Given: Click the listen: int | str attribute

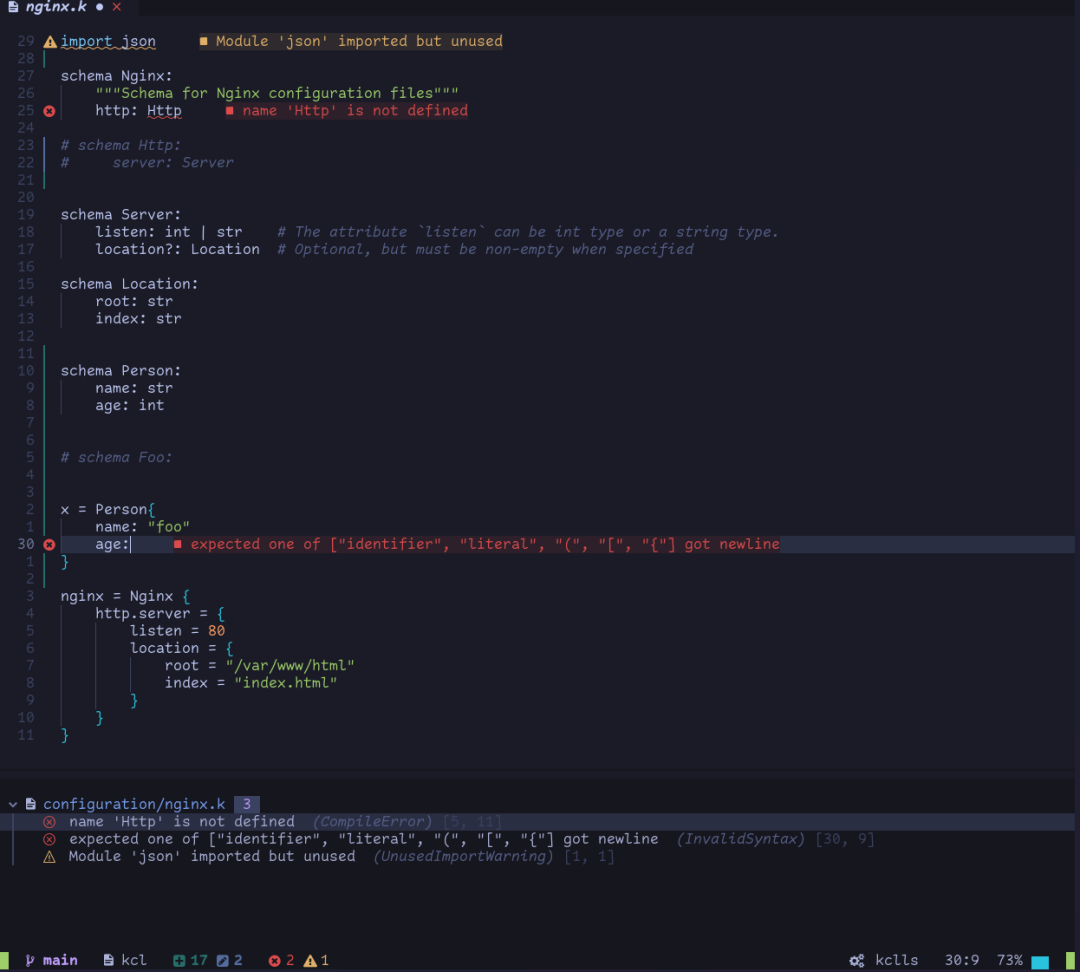Looking at the screenshot, I should pos(169,232).
